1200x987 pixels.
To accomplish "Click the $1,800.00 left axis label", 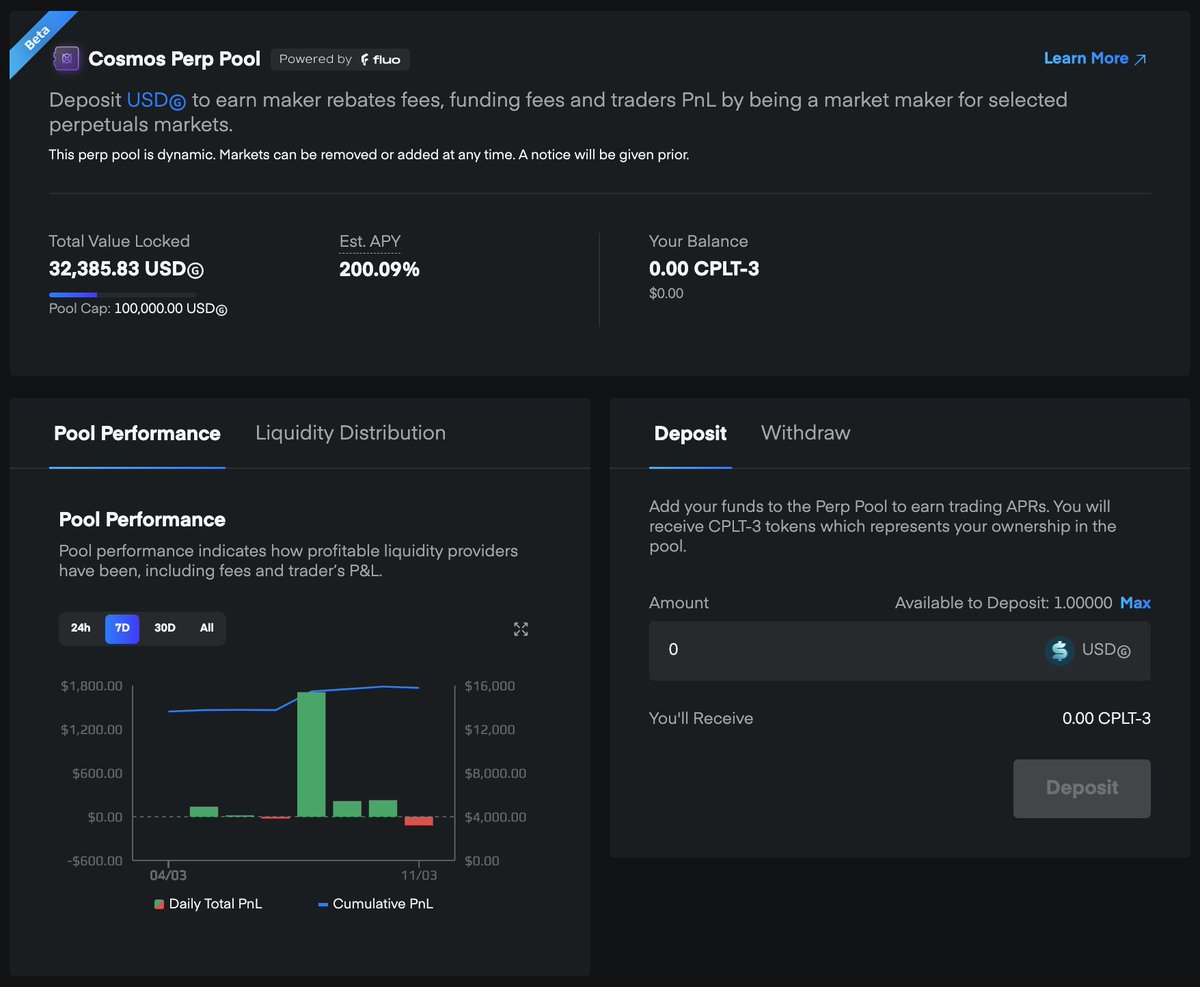I will pos(91,686).
